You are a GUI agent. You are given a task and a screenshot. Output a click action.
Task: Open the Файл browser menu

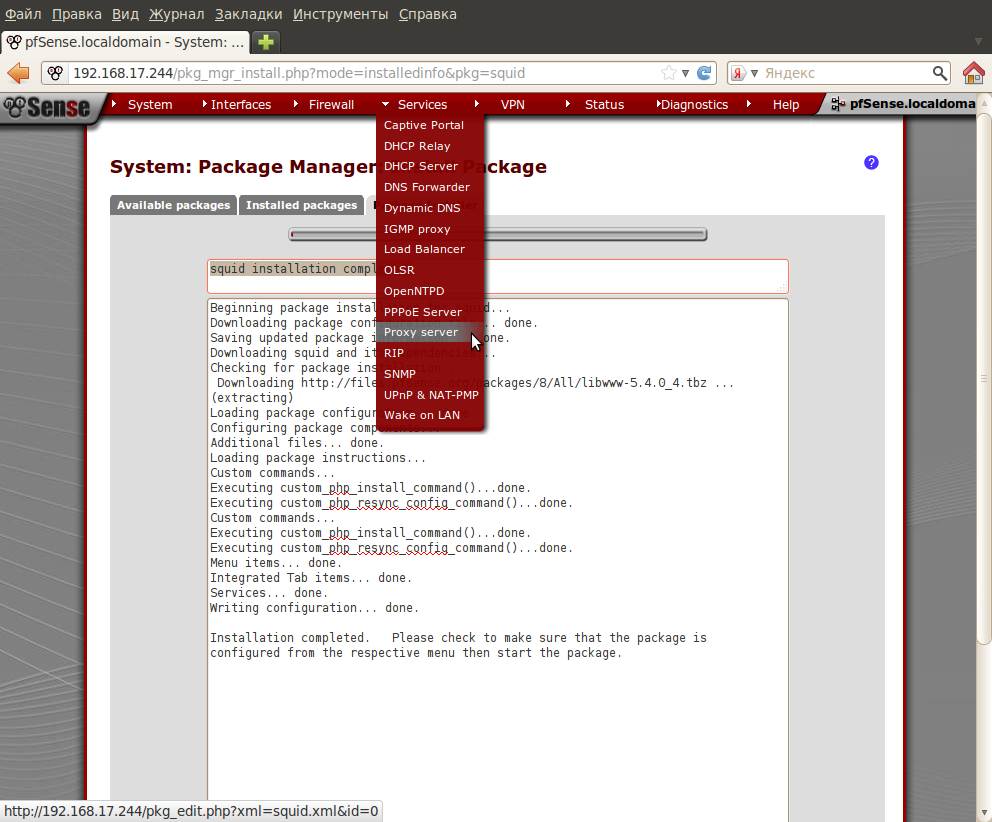coord(23,14)
